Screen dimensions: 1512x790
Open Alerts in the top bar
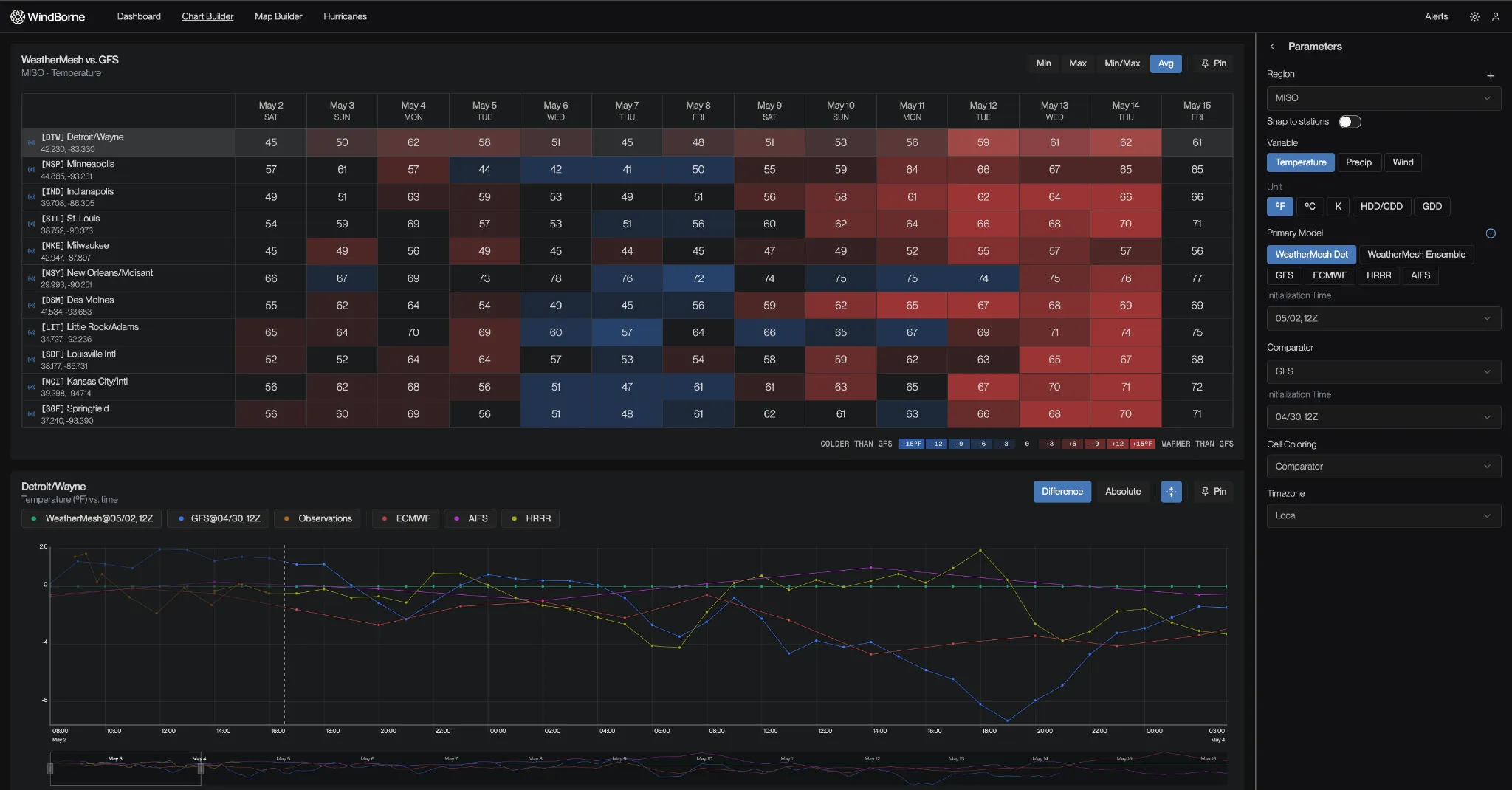(x=1436, y=16)
